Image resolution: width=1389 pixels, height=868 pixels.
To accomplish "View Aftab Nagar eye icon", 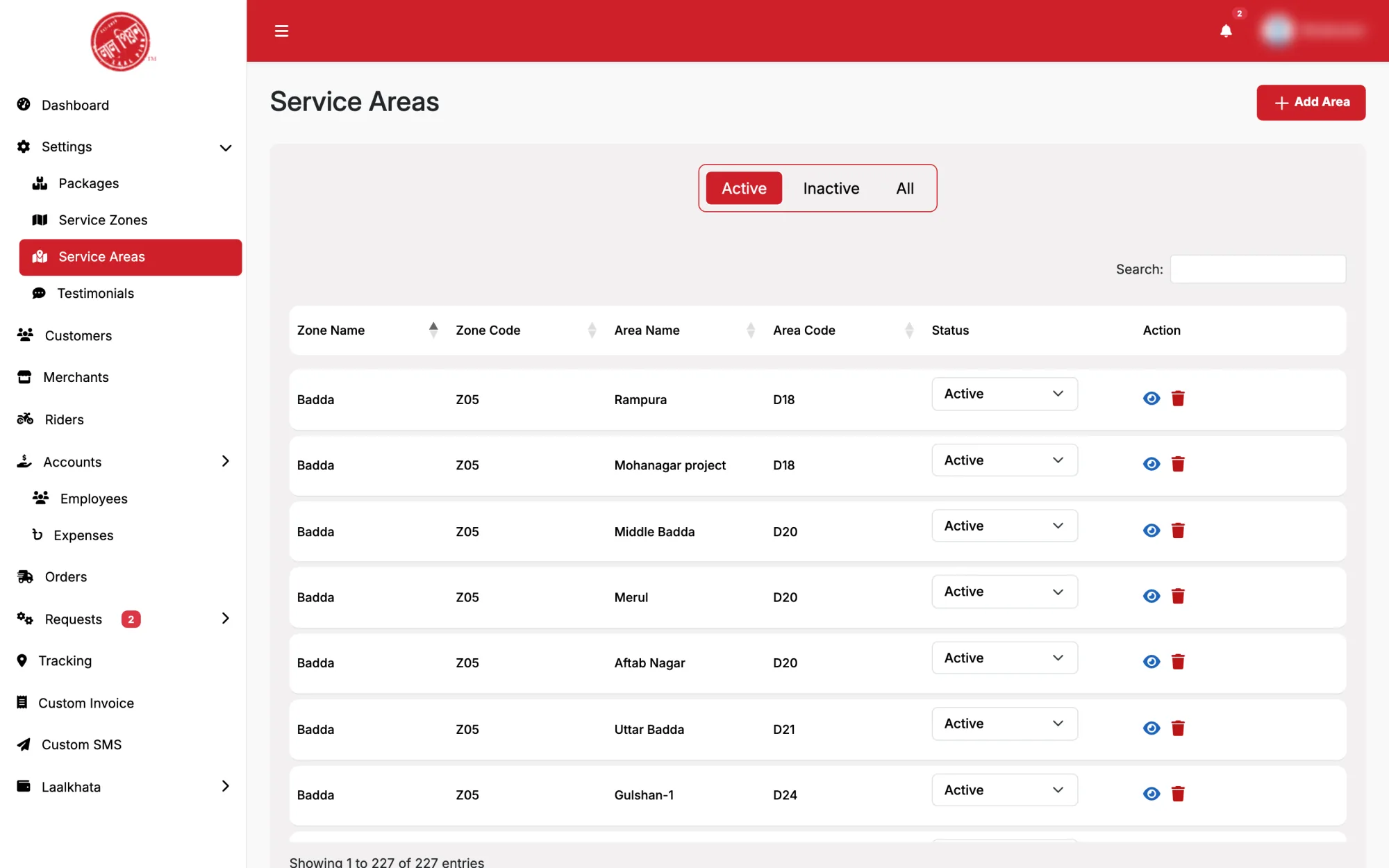I will pyautogui.click(x=1151, y=662).
